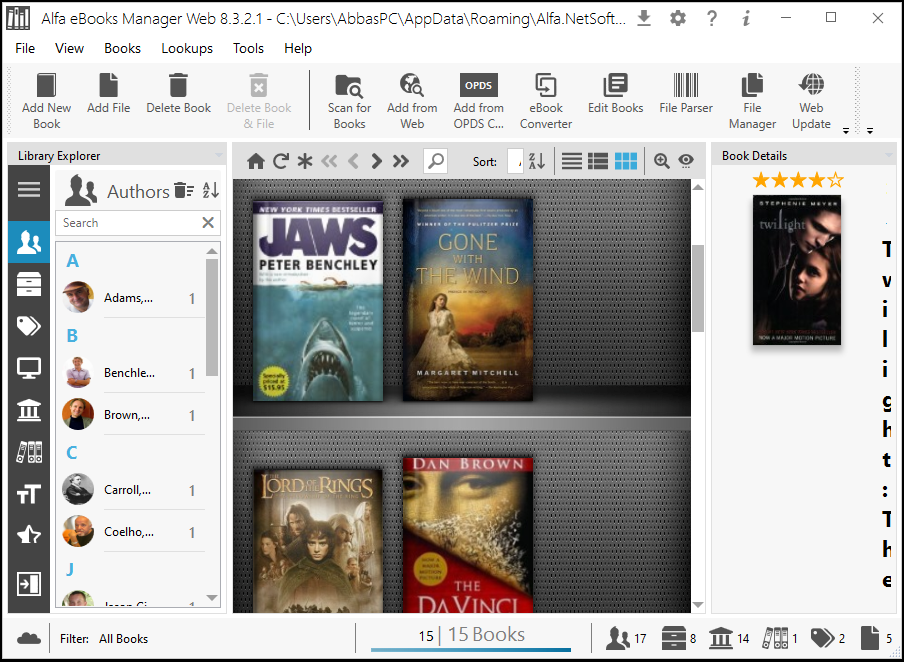Open Scan for Books tool
Image resolution: width=904 pixels, height=662 pixels.
tap(349, 101)
